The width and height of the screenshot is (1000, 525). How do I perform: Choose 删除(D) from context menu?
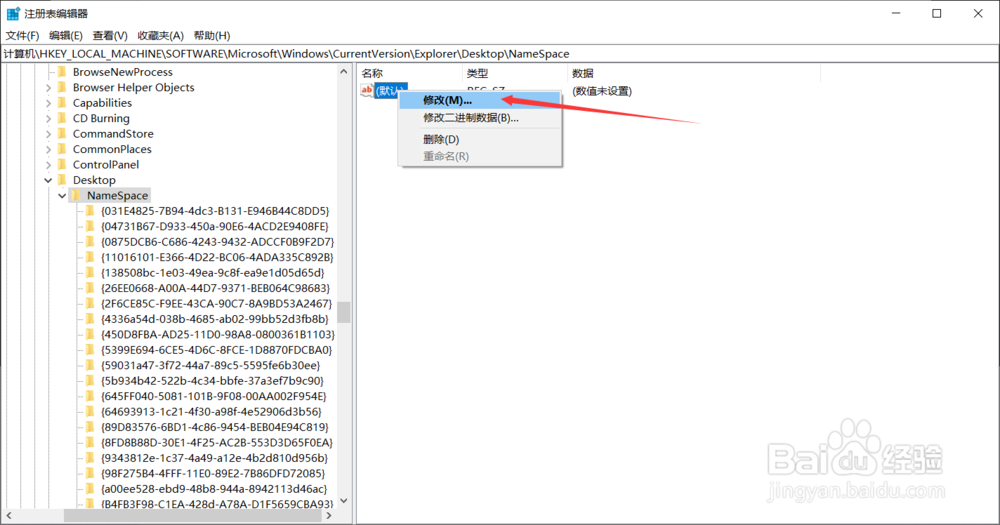(480, 139)
